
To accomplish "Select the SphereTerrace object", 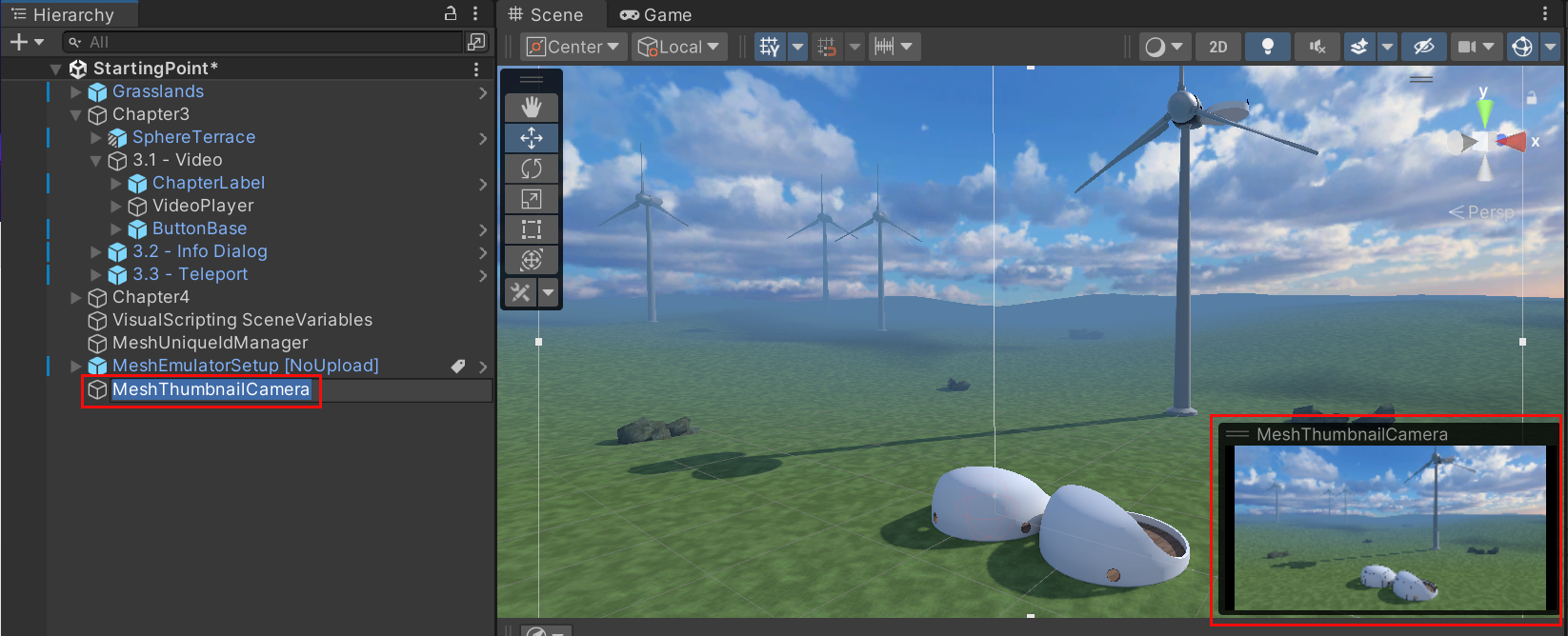I will pos(193,137).
